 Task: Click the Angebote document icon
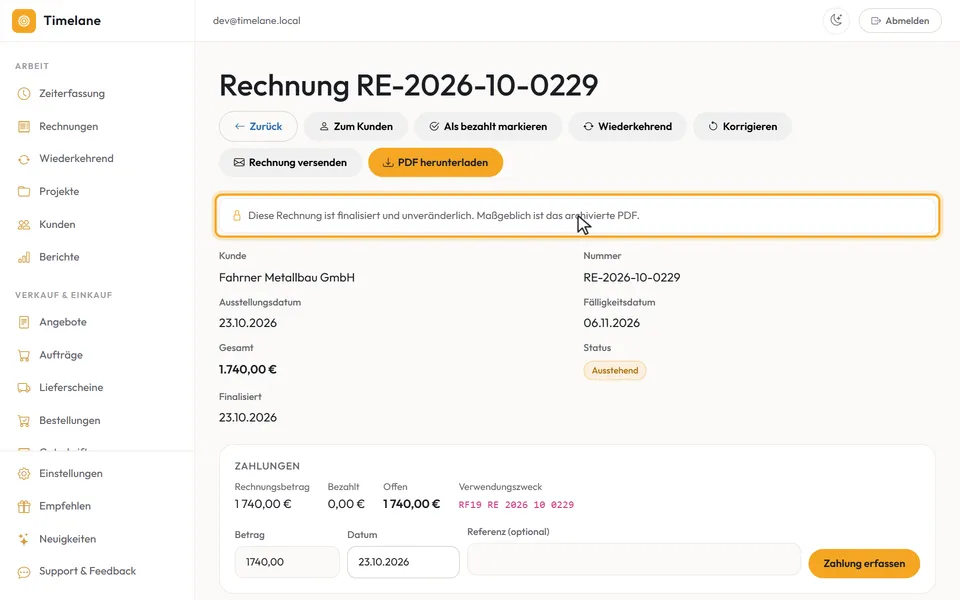24,322
